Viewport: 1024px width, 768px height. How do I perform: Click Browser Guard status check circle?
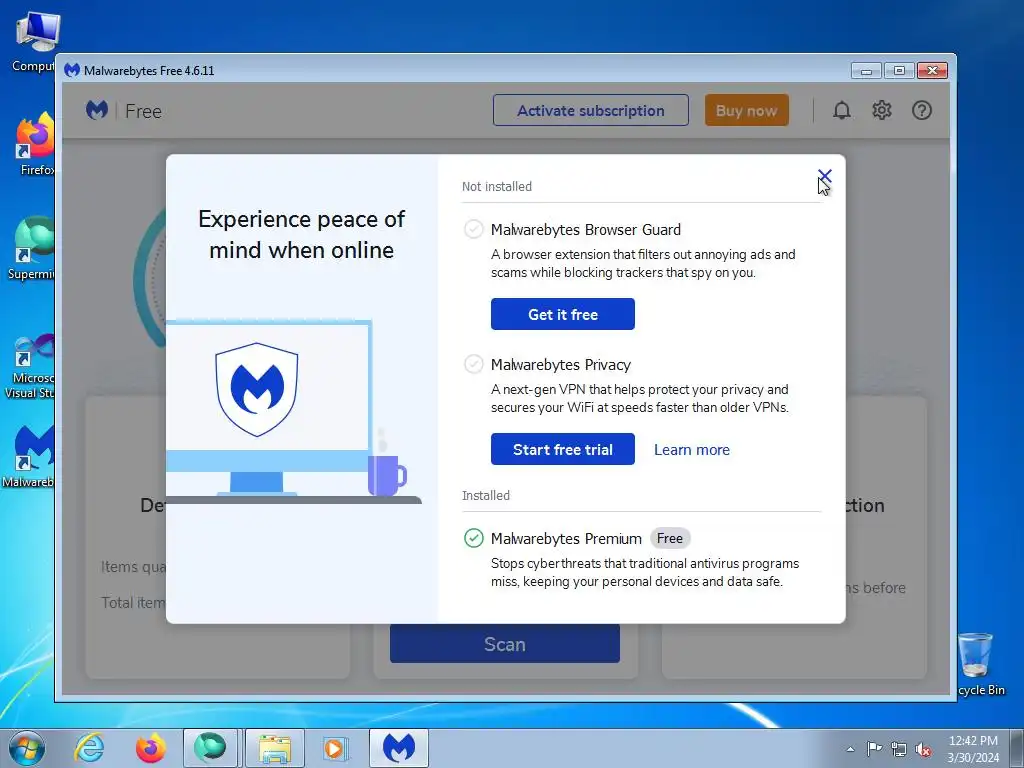[x=473, y=229]
